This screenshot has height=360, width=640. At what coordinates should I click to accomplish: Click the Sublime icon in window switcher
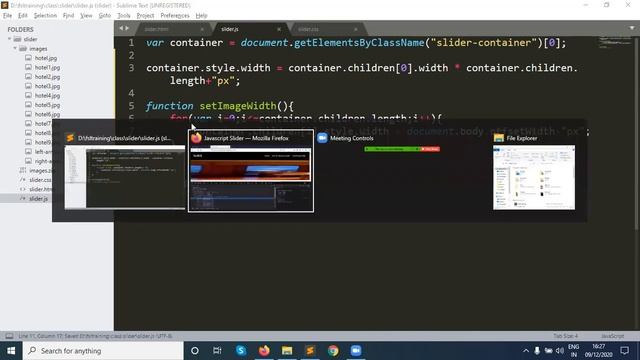(x=70, y=138)
